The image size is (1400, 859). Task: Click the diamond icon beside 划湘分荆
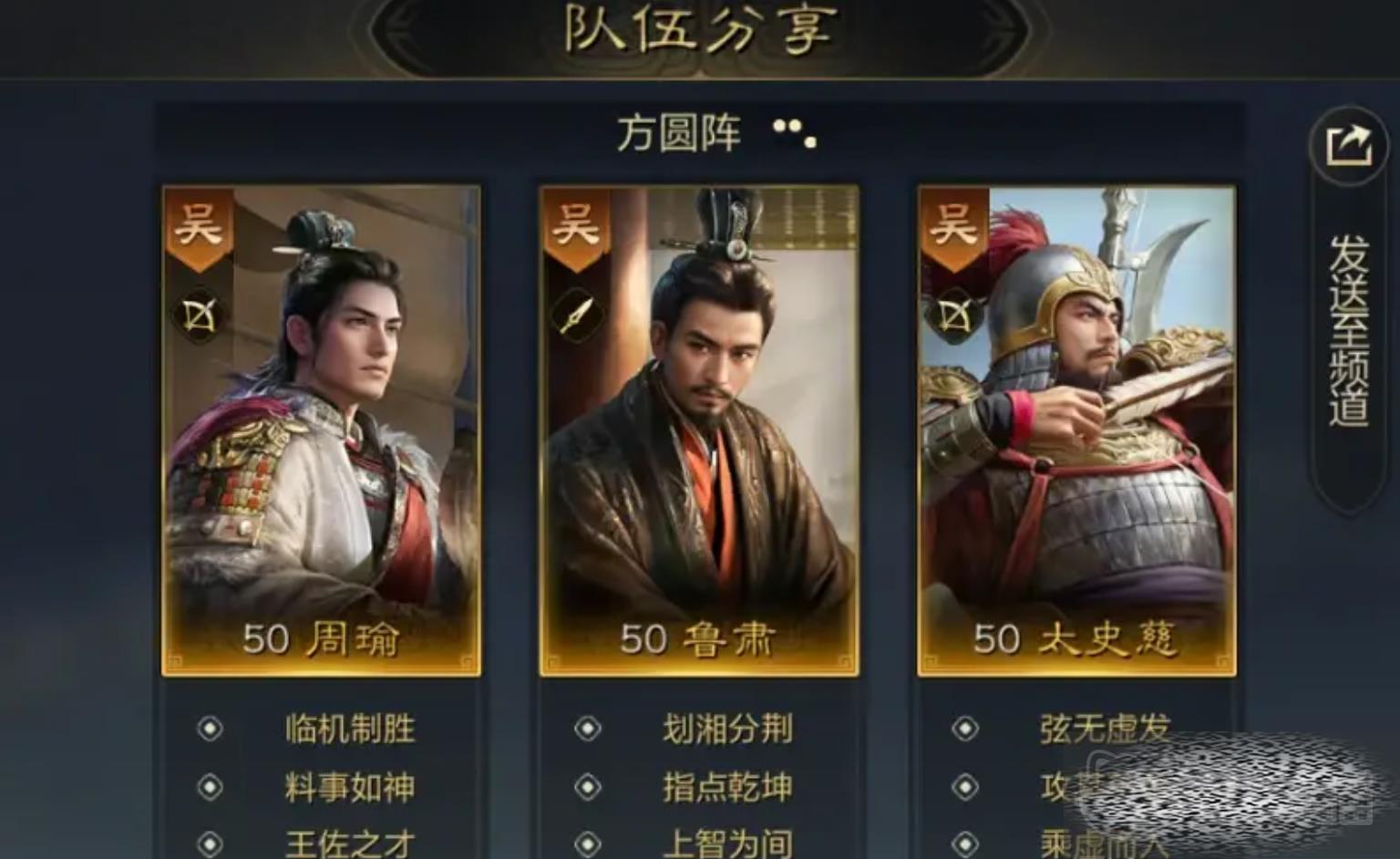click(587, 729)
